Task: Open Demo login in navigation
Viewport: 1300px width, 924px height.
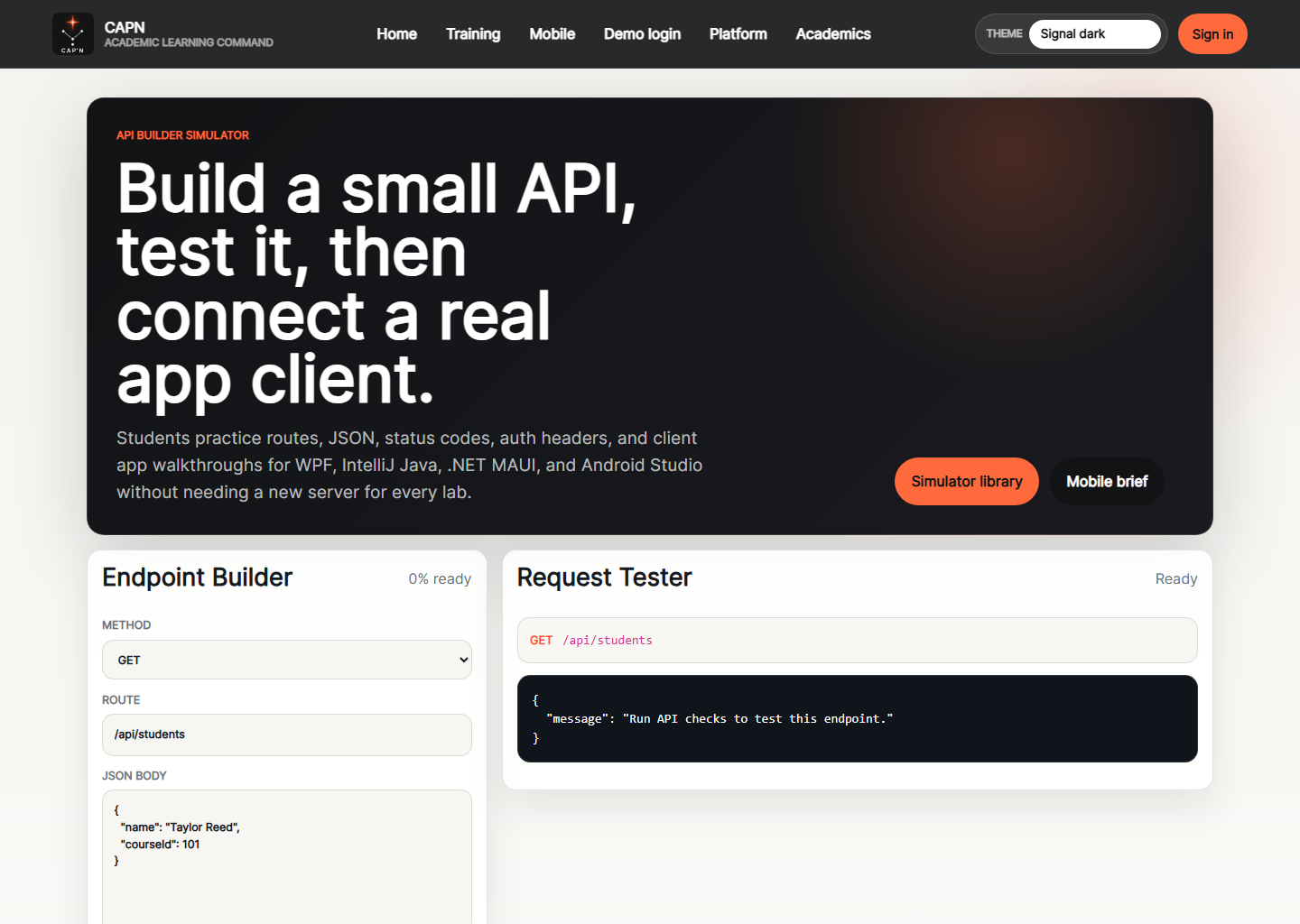Action: (642, 34)
